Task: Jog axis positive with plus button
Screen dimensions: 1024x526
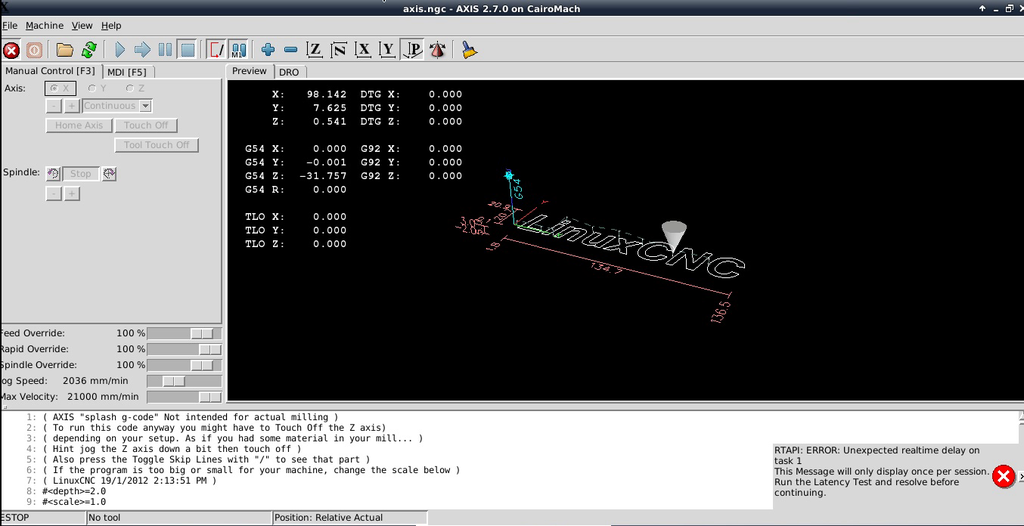Action: click(x=72, y=106)
